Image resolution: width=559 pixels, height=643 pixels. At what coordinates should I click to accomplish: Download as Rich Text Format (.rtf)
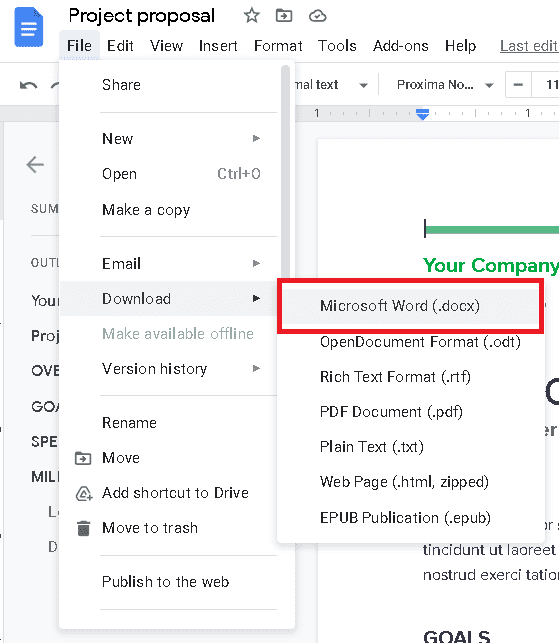[411, 376]
